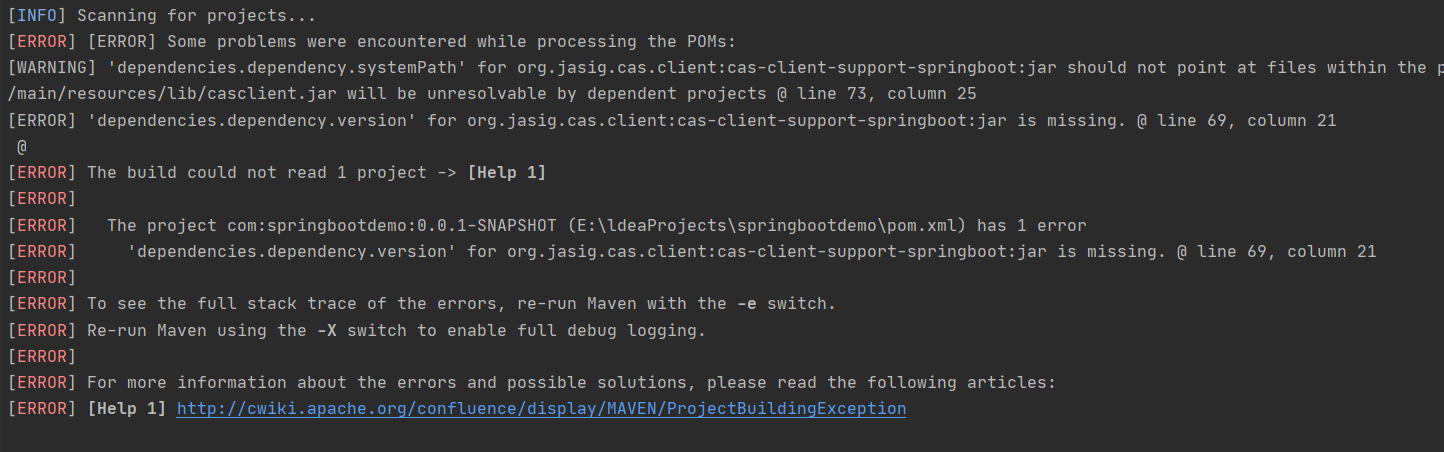Open the ProjectBuildingException wiki link
1444x452 pixels.
(541, 409)
